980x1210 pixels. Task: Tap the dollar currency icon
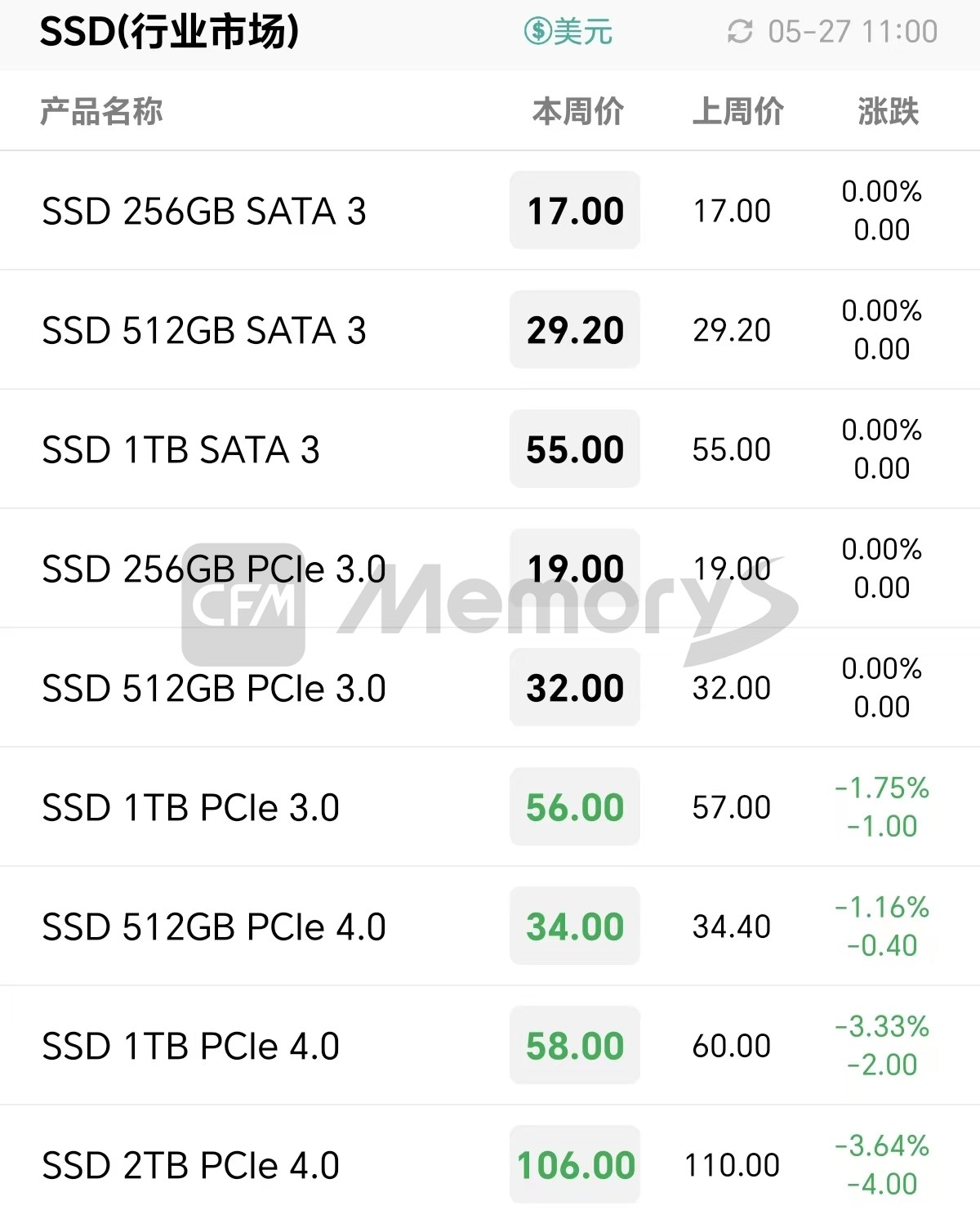[x=538, y=32]
